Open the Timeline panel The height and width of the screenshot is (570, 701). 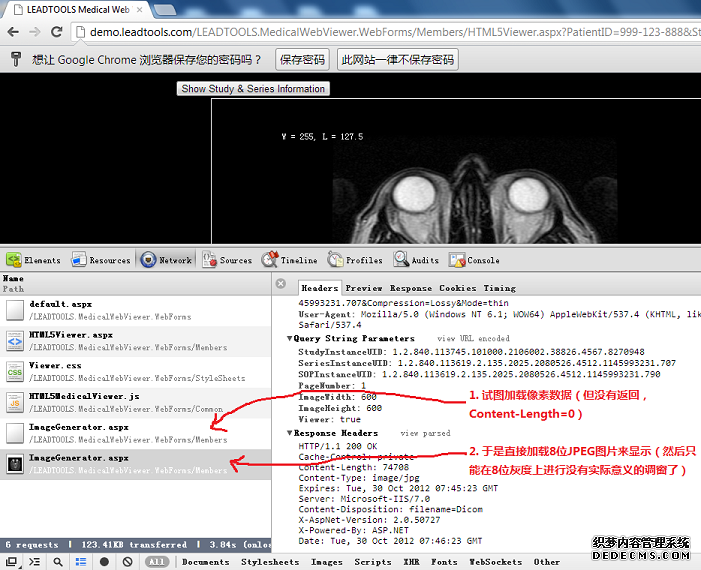pyautogui.click(x=289, y=260)
